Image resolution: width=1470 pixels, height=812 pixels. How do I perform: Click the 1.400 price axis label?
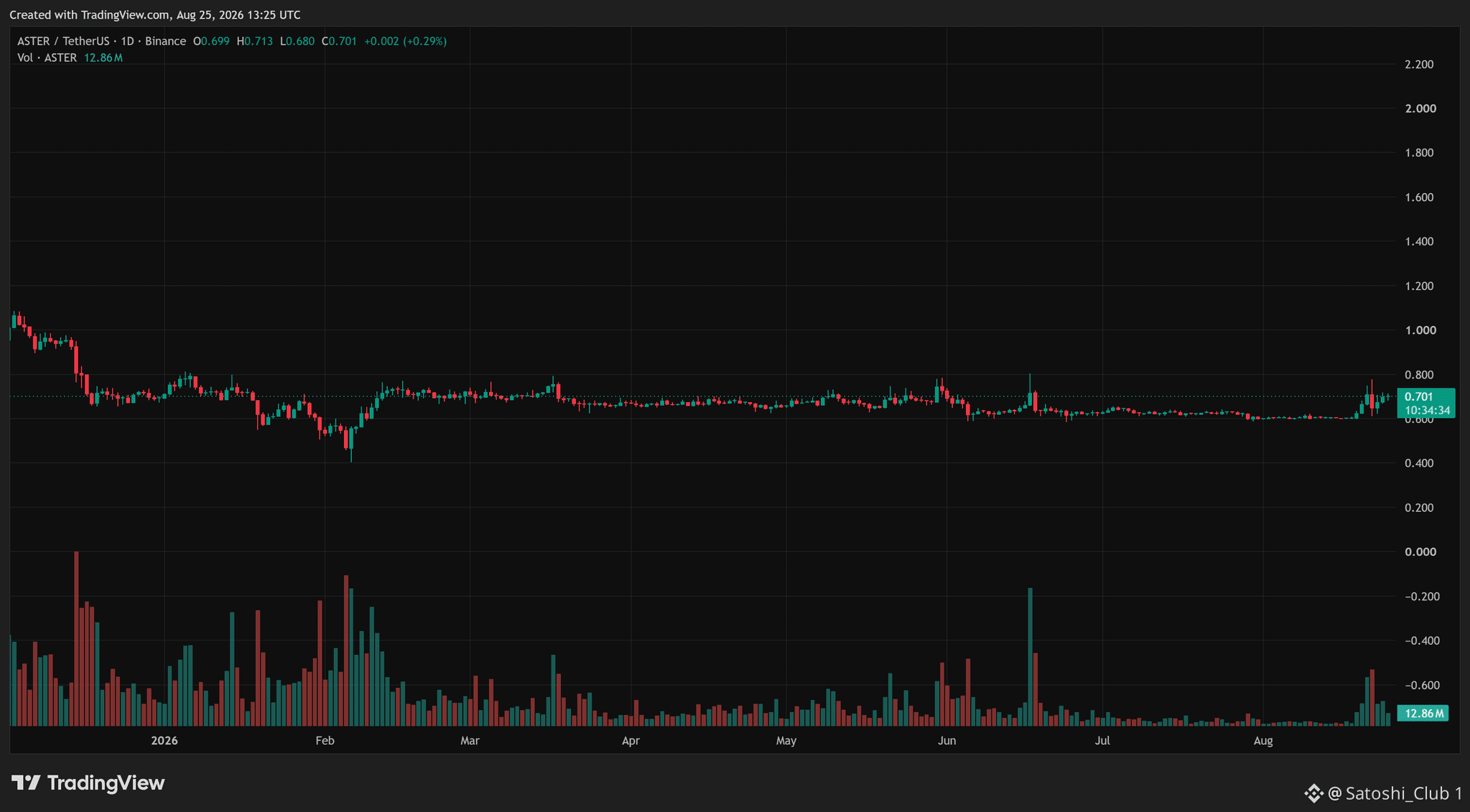pos(1419,242)
